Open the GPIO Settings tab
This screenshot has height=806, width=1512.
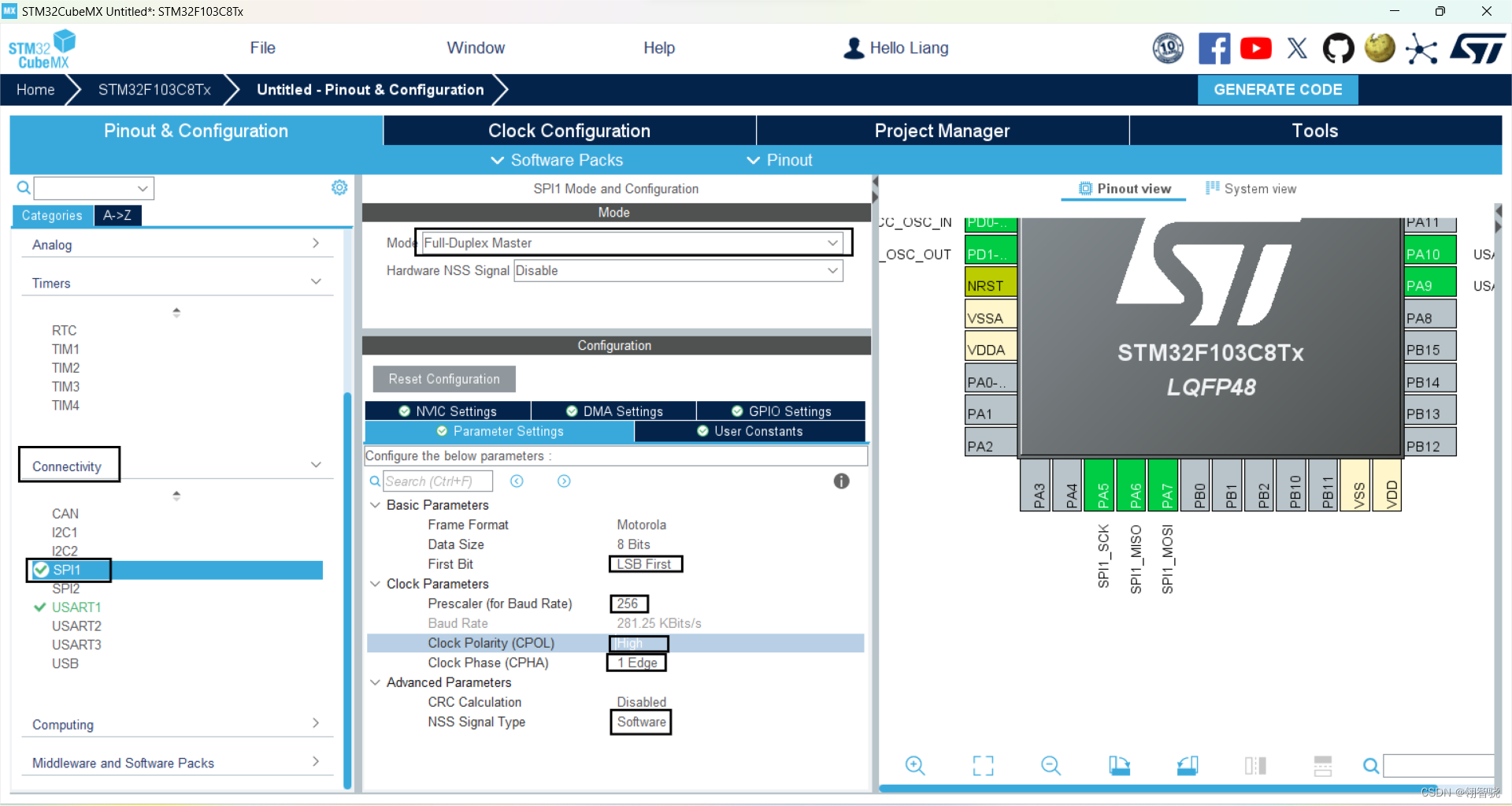(x=781, y=411)
